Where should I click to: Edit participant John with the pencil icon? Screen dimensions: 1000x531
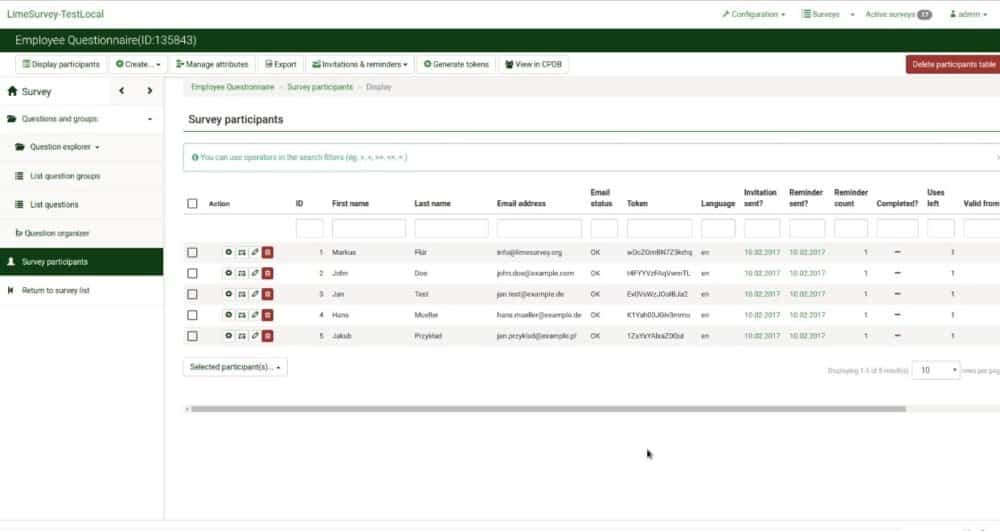coord(255,273)
